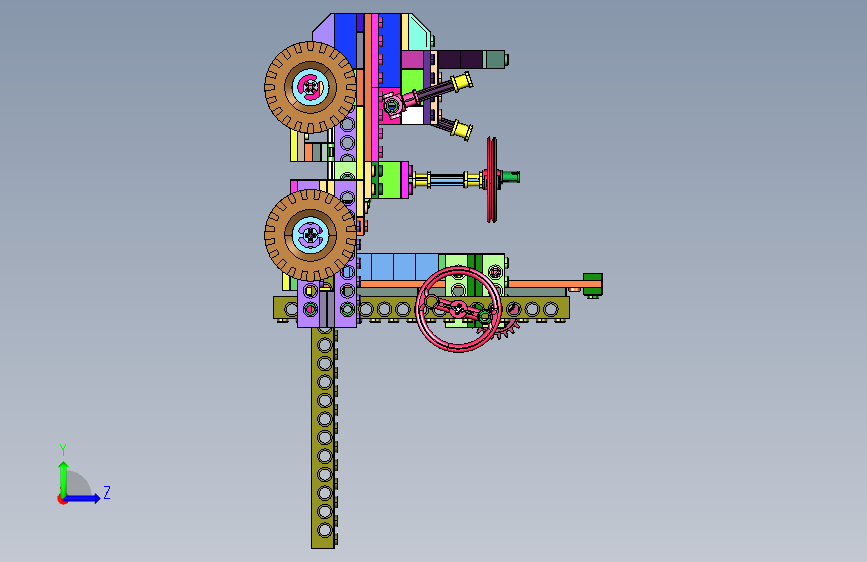Image resolution: width=867 pixels, height=562 pixels.
Task: Select the light blue brick row above the orange bar
Action: (x=399, y=267)
